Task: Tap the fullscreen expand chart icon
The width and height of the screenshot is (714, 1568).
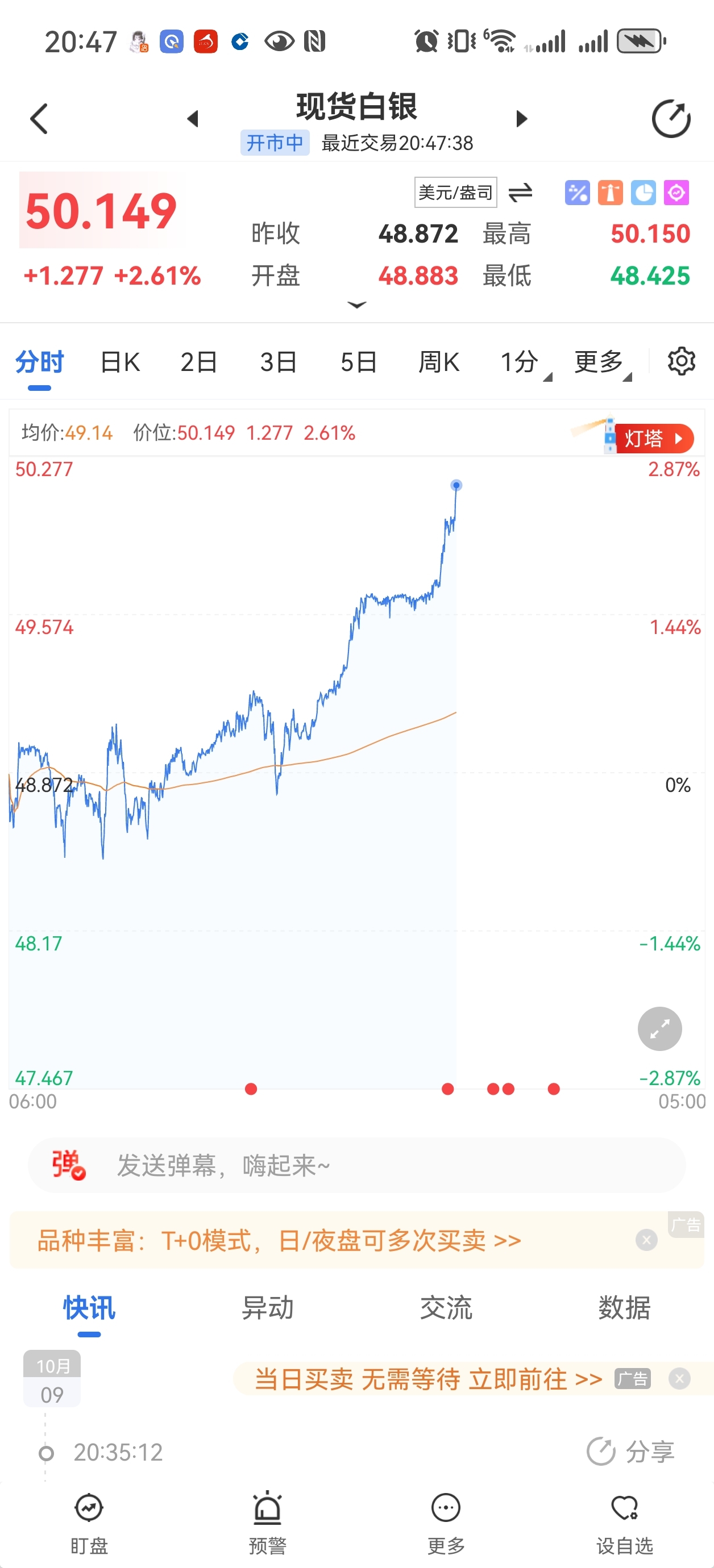Action: click(660, 1029)
